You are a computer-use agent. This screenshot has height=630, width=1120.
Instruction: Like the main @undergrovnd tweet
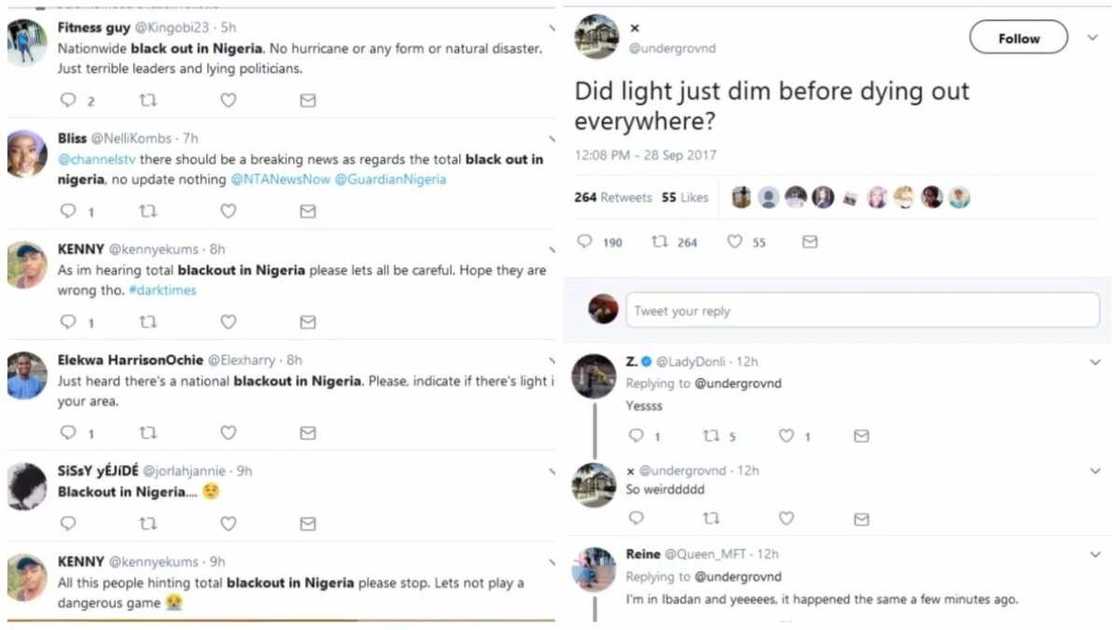pos(735,242)
